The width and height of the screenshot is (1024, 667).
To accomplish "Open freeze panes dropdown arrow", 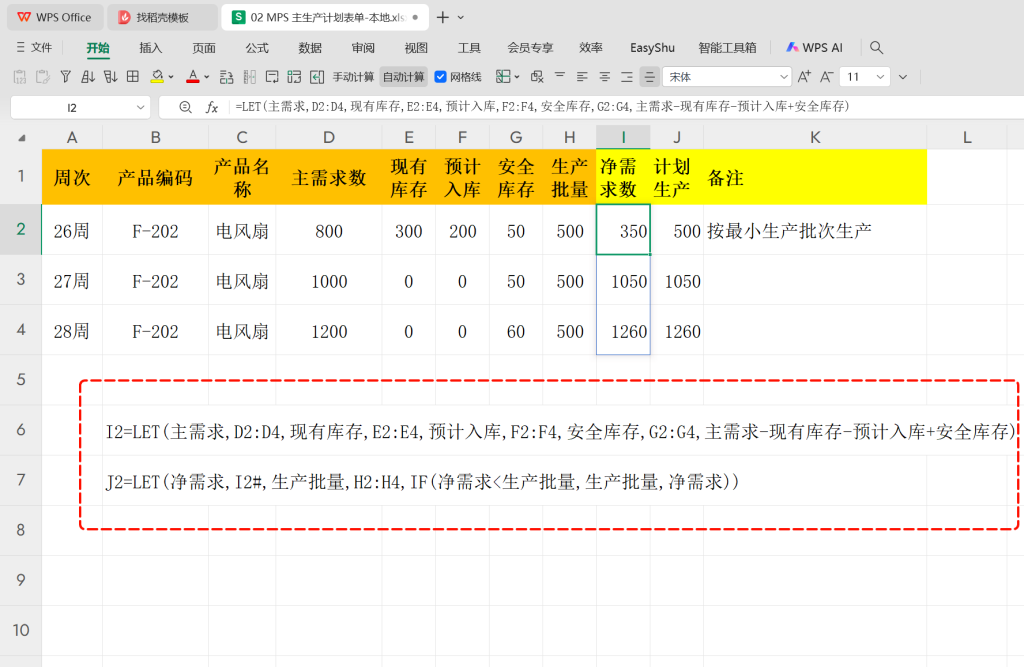I will point(517,77).
